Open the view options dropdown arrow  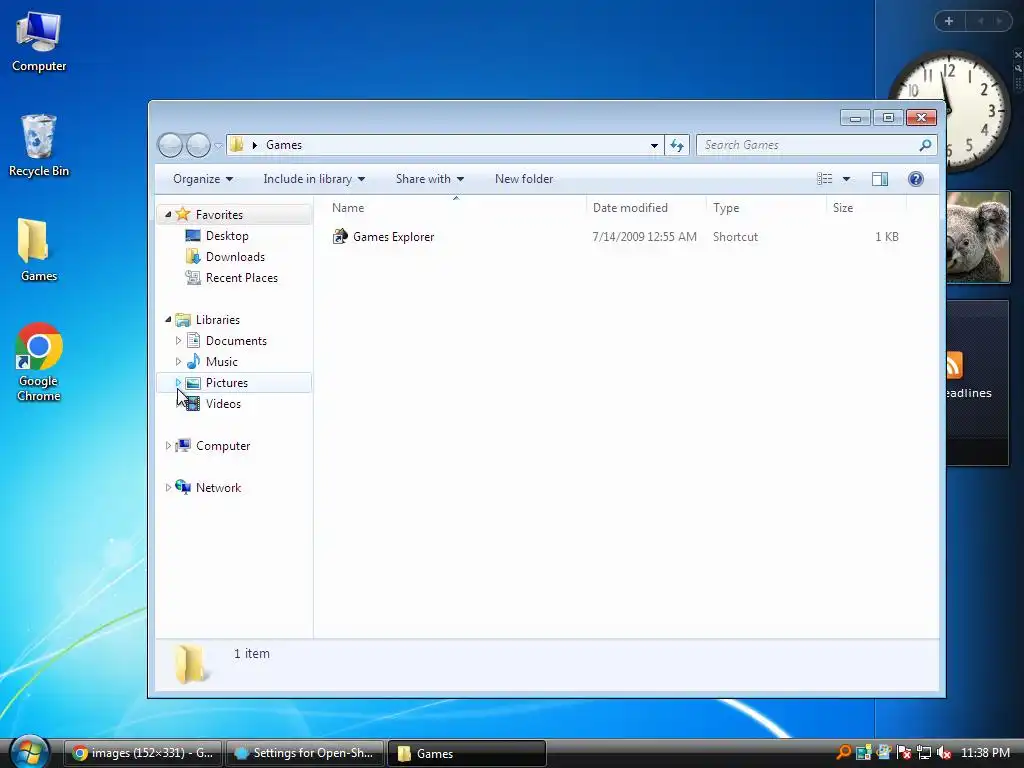point(846,179)
